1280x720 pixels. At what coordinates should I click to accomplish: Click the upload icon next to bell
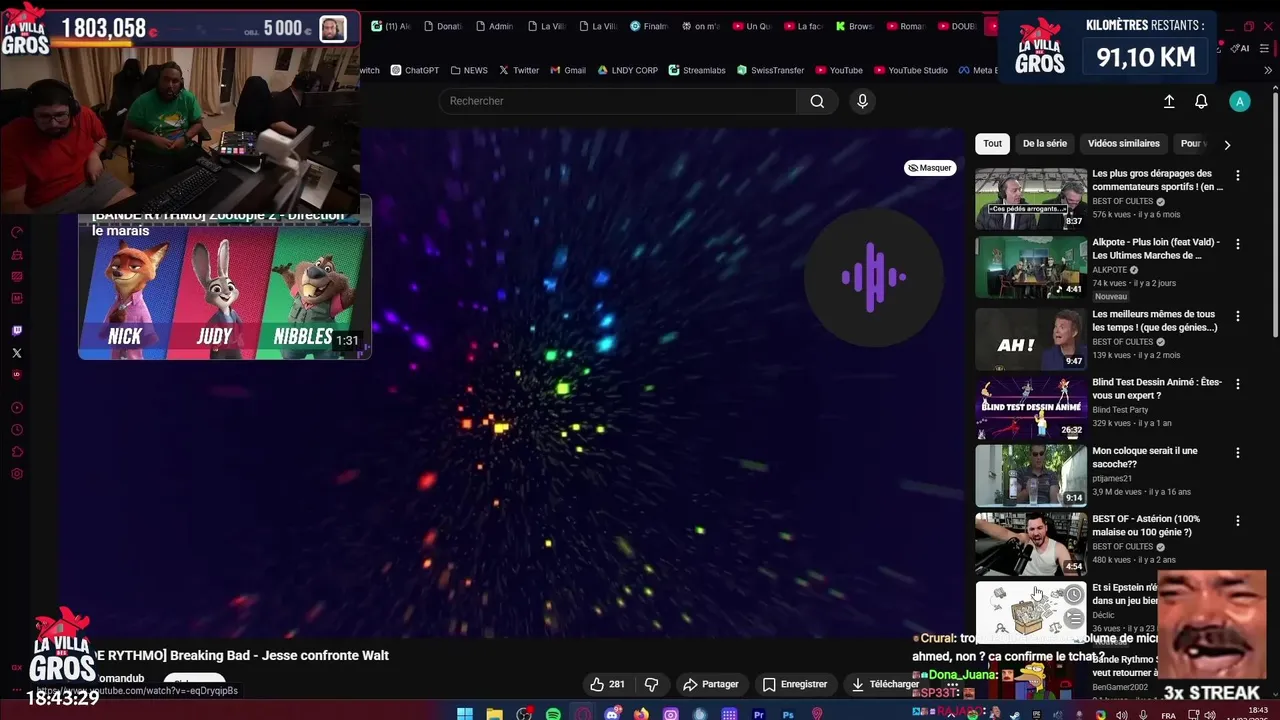click(1169, 101)
